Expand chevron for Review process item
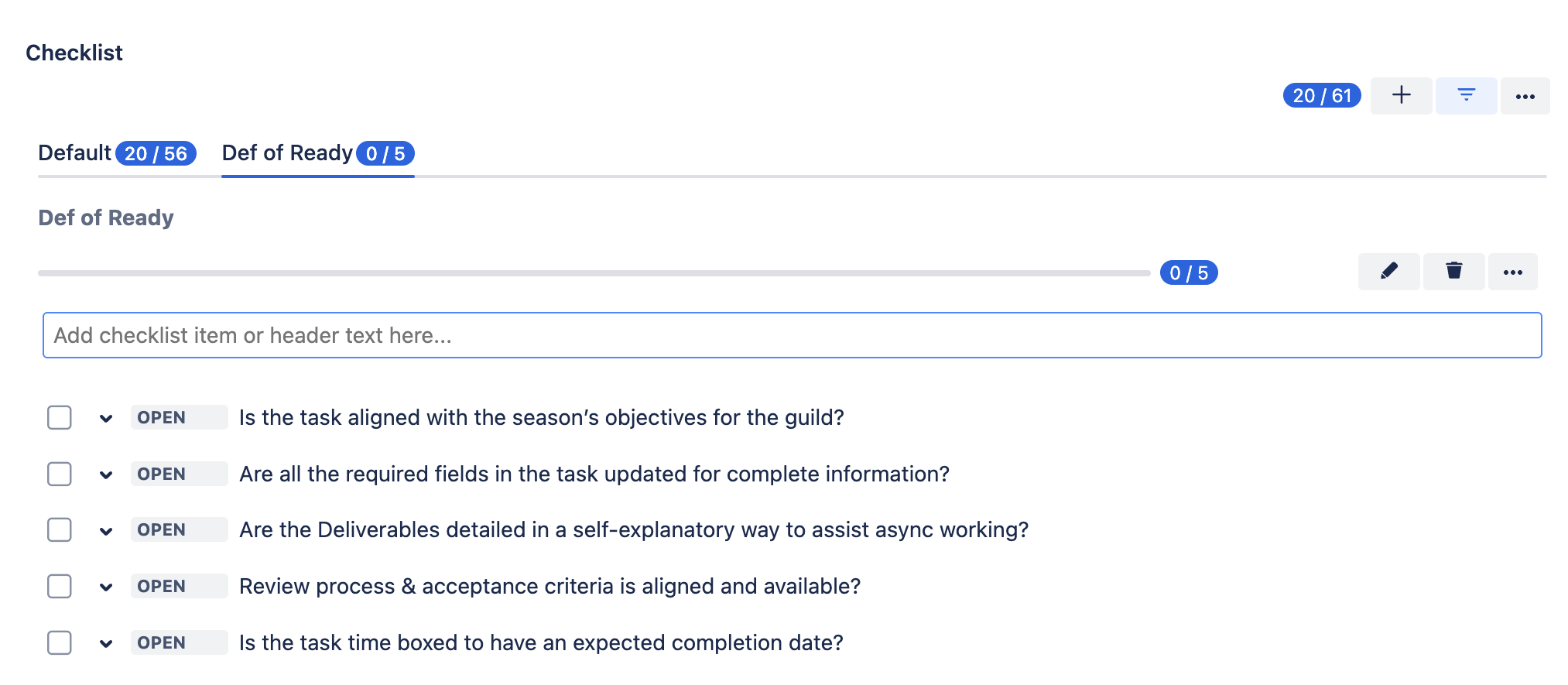 [106, 587]
